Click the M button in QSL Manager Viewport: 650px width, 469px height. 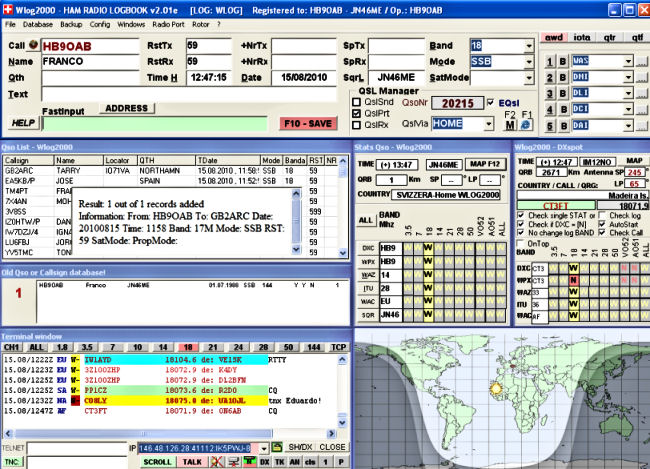pyautogui.click(x=509, y=125)
